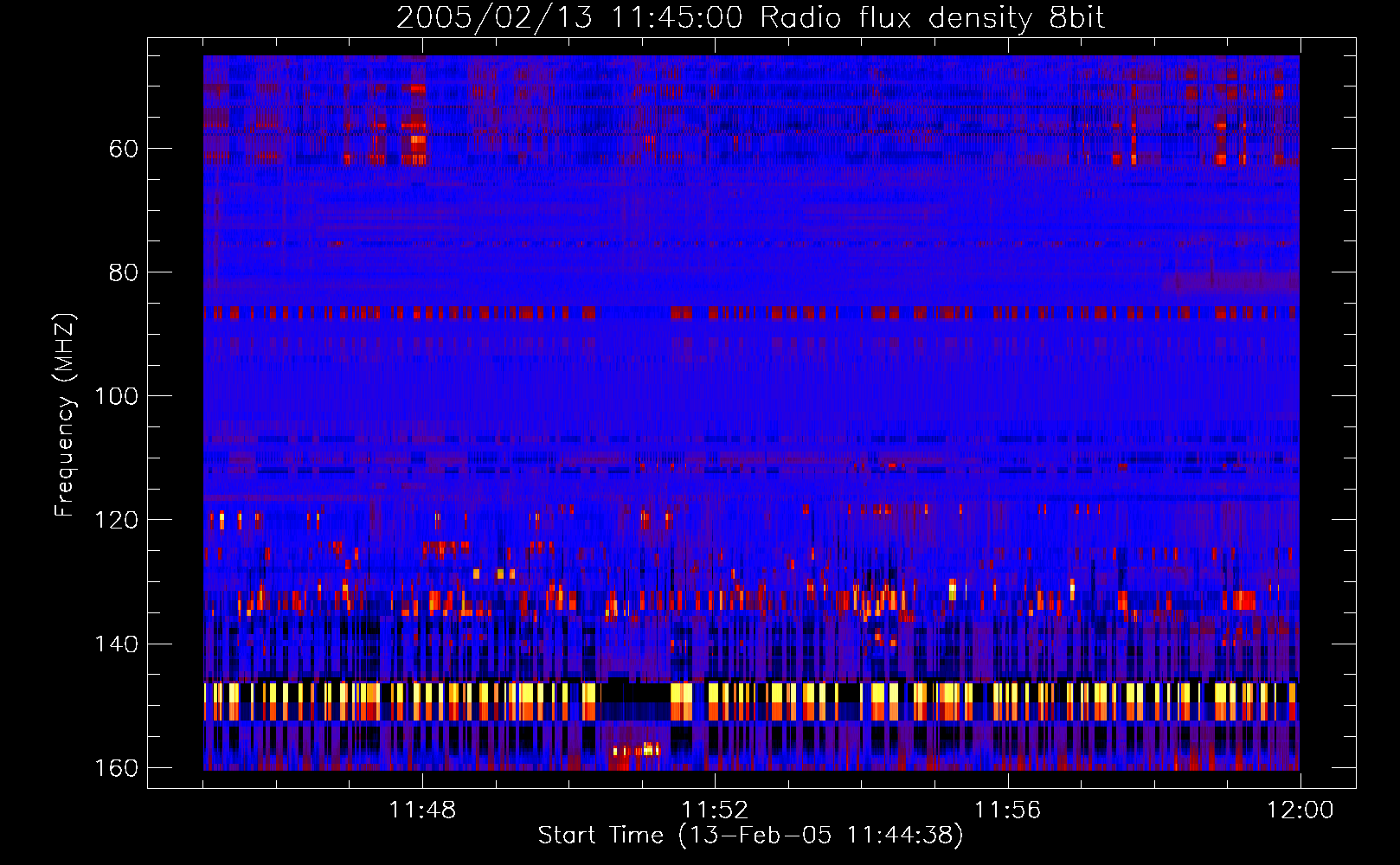Click the '120' frequency tick label
Viewport: 1400px width, 865px height.
(115, 520)
